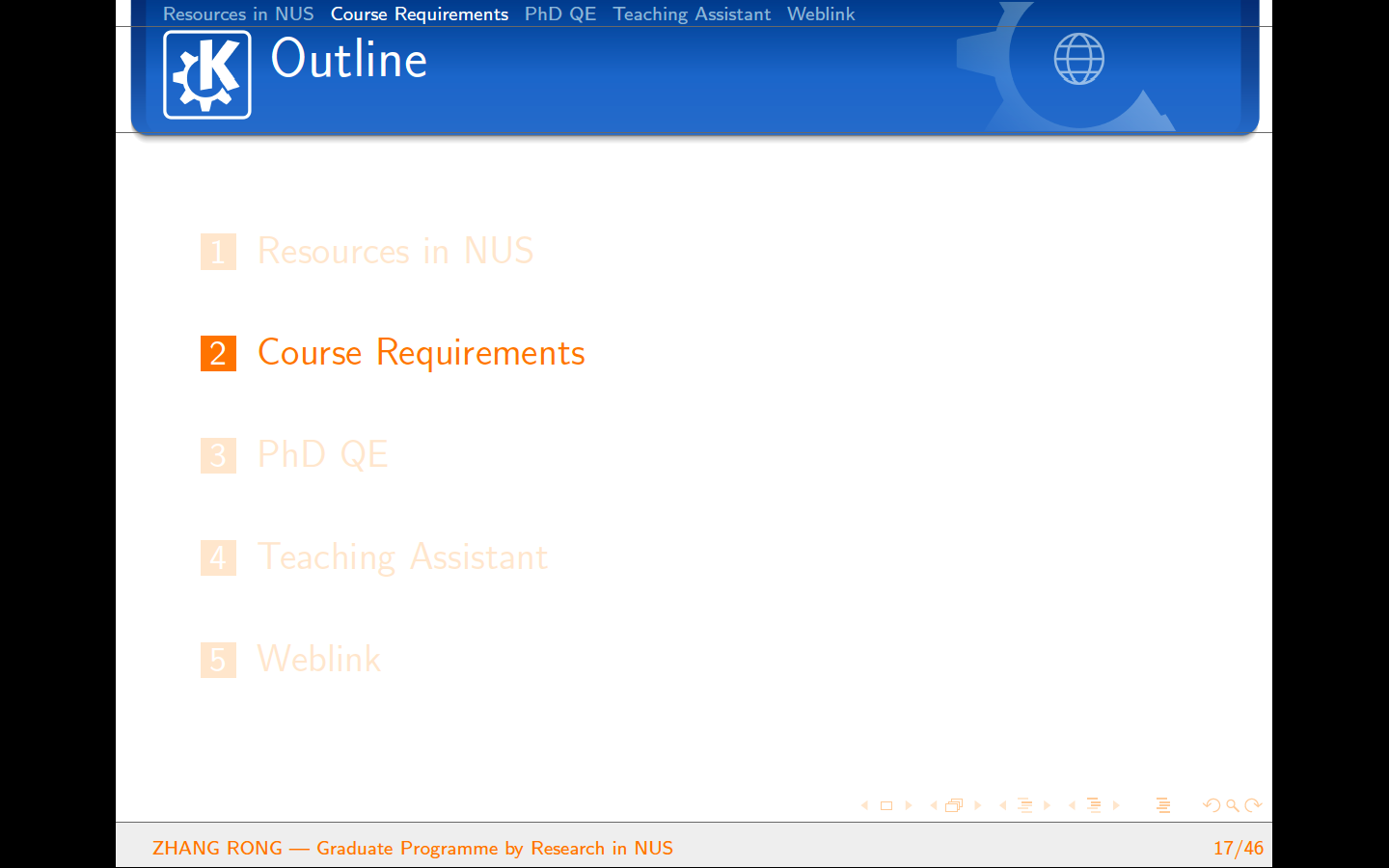
Task: Click the faded Teaching Assistant outline item
Action: click(402, 557)
